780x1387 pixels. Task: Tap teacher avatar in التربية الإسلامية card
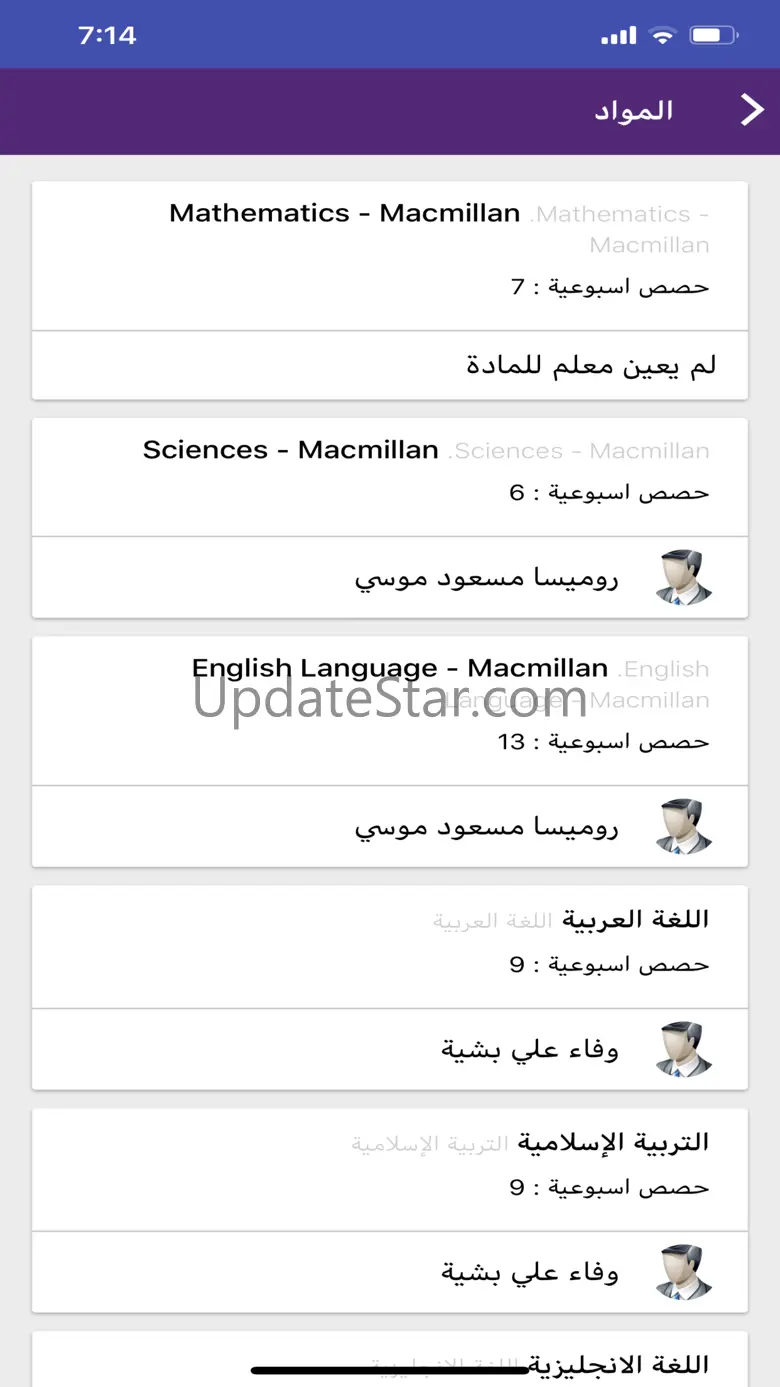[683, 1273]
